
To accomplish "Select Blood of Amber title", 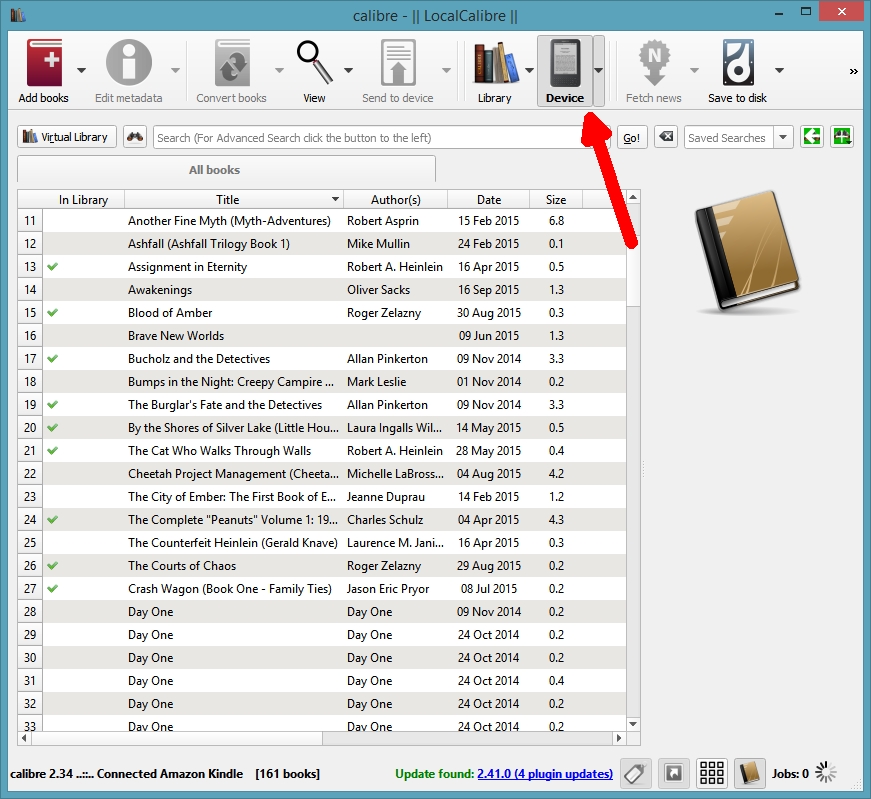I will pyautogui.click(x=170, y=313).
